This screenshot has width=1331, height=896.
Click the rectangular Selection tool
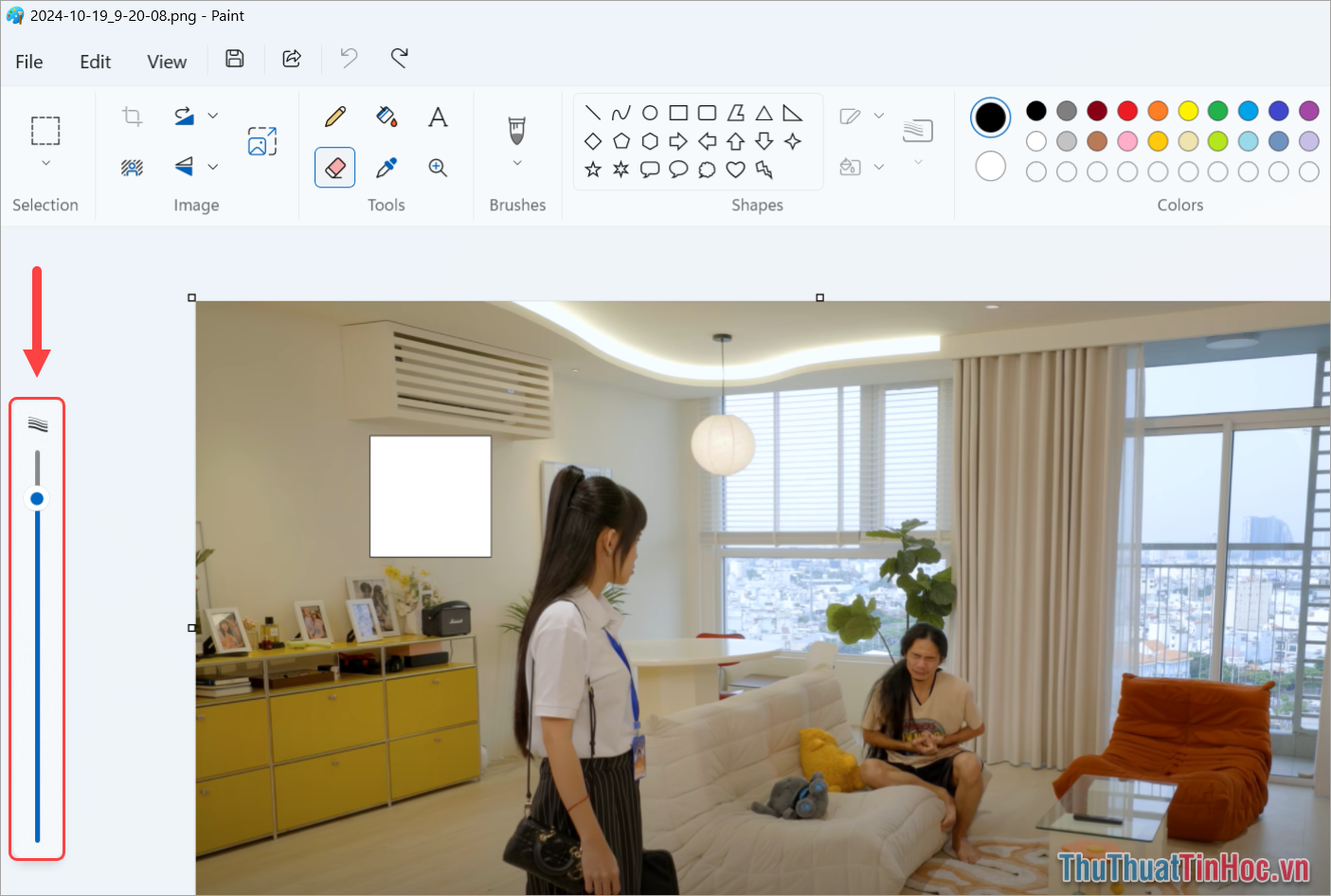pyautogui.click(x=45, y=133)
